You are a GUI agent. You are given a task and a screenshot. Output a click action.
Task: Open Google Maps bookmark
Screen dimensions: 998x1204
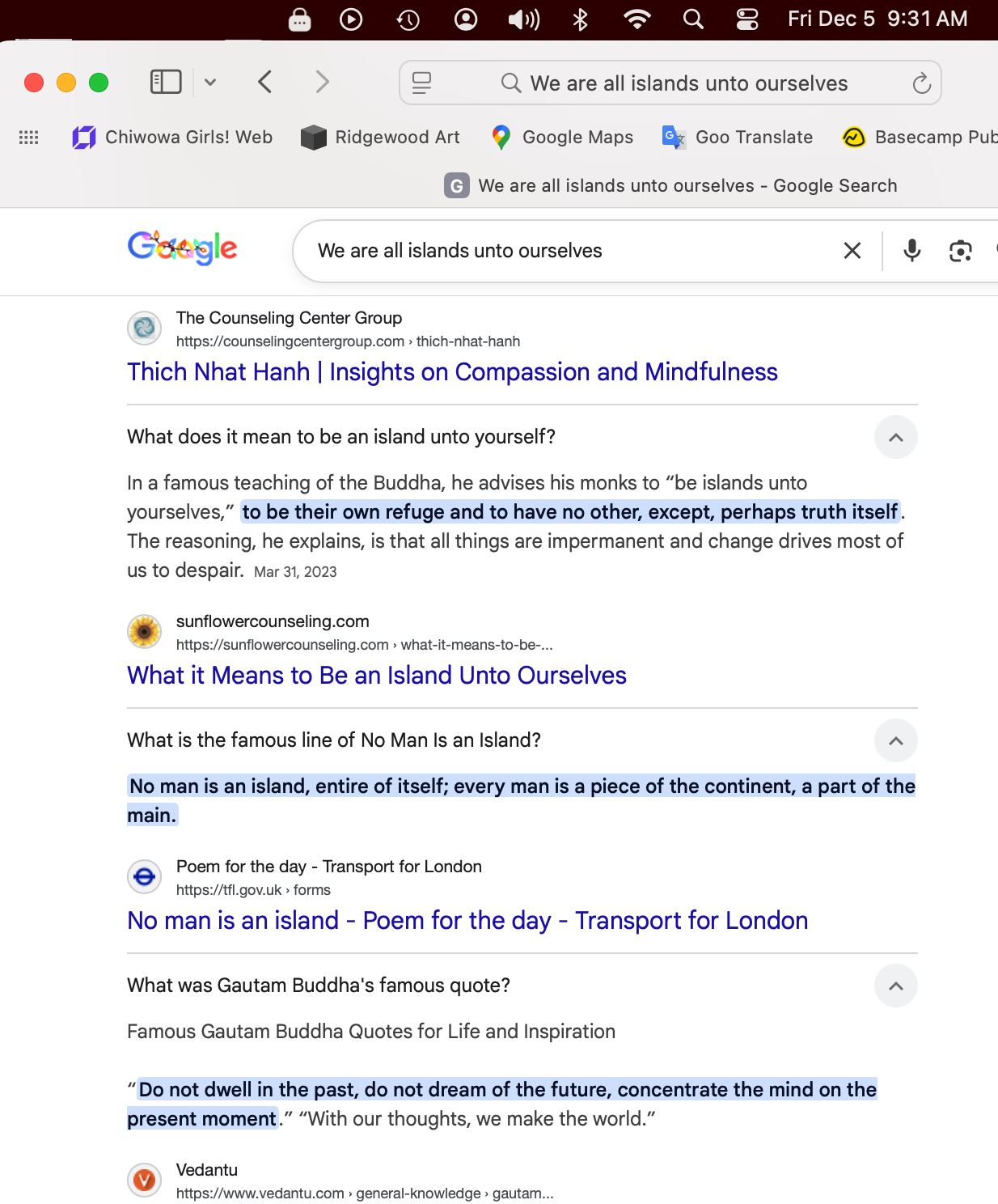(563, 138)
